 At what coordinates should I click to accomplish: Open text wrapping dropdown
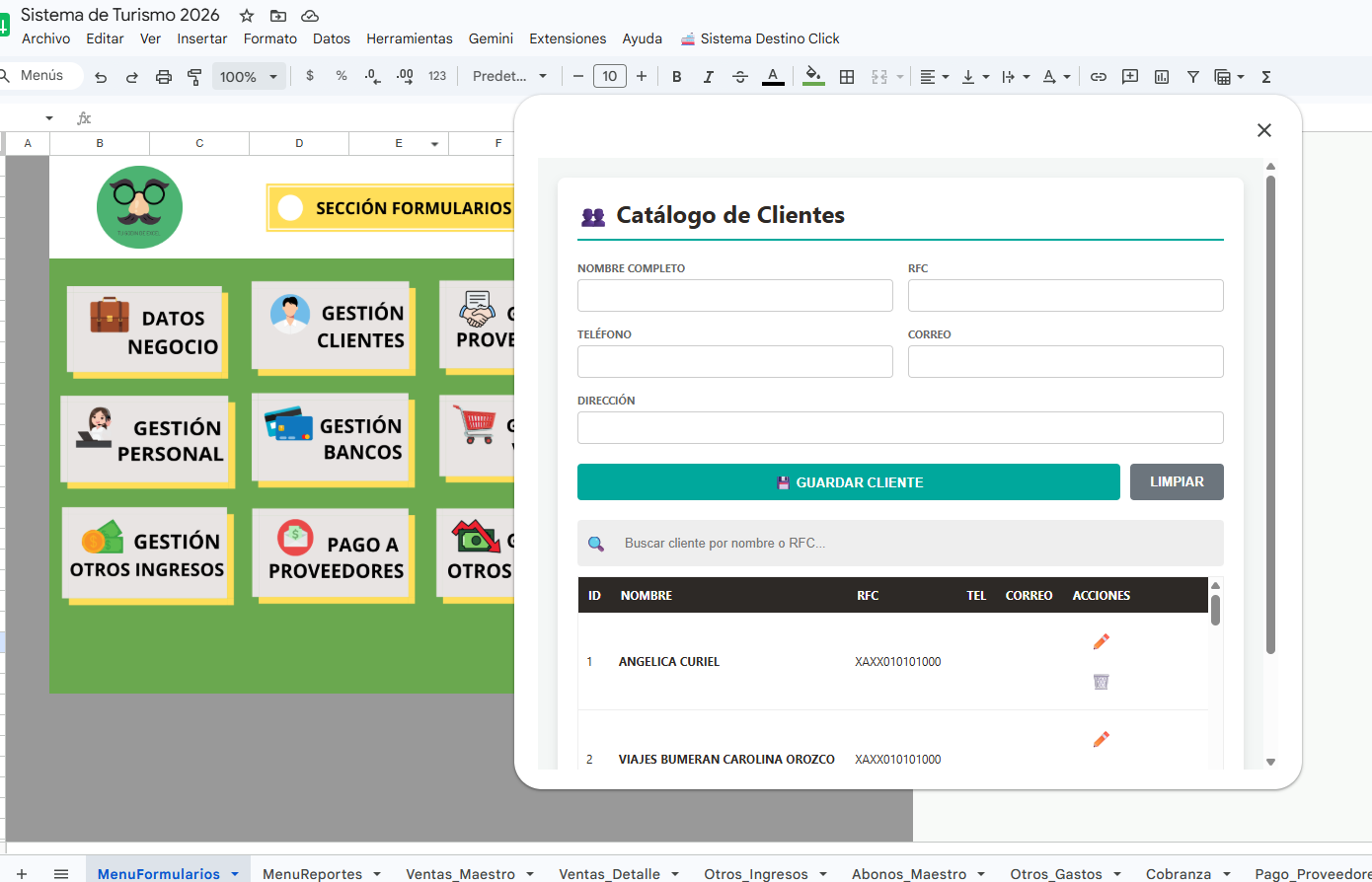tap(1016, 76)
